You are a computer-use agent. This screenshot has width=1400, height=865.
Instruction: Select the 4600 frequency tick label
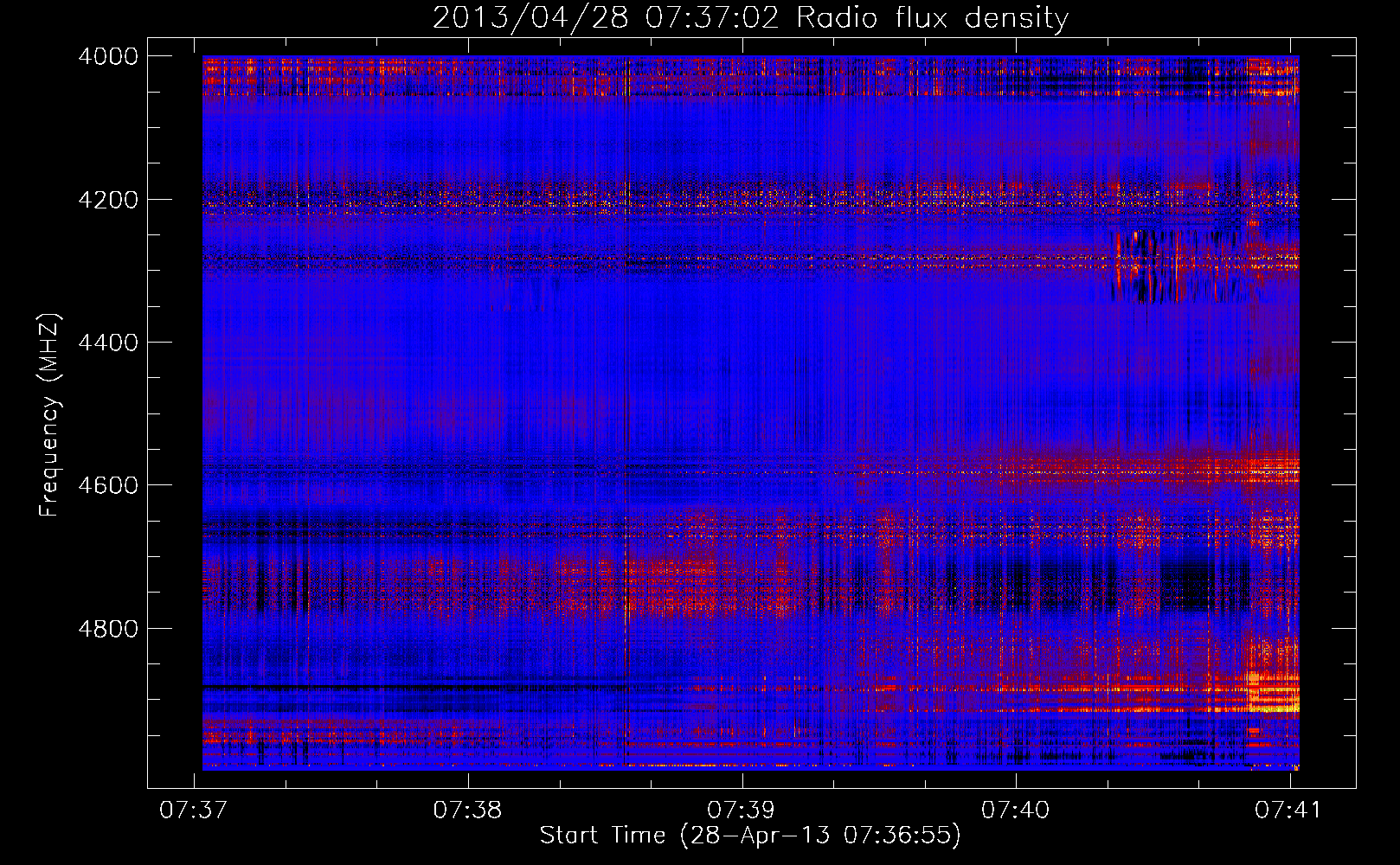tap(108, 485)
